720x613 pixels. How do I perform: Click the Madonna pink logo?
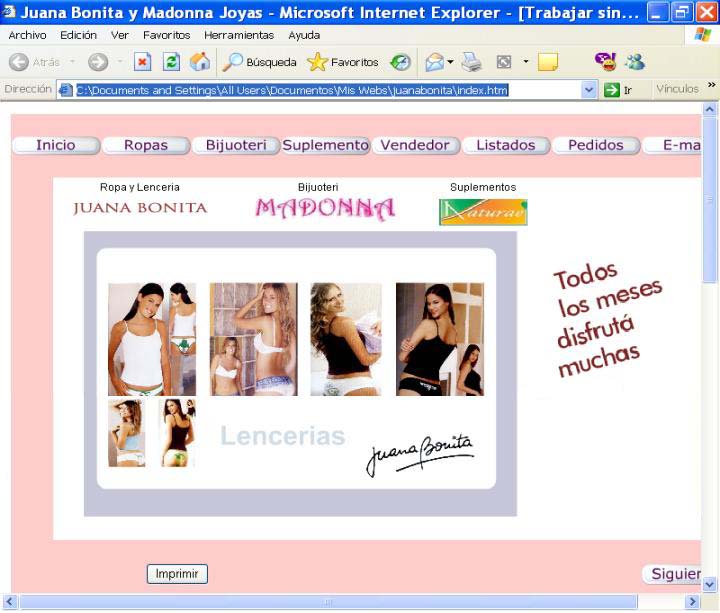[325, 209]
